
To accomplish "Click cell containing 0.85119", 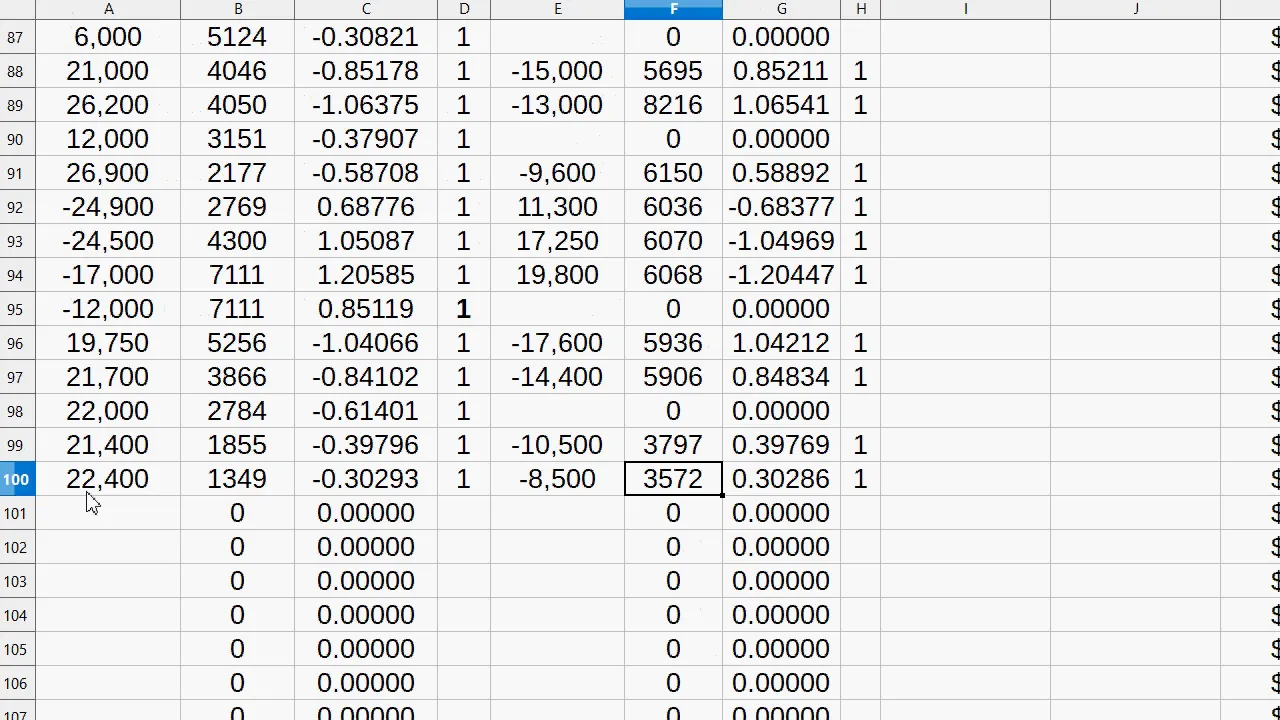I will tap(366, 309).
